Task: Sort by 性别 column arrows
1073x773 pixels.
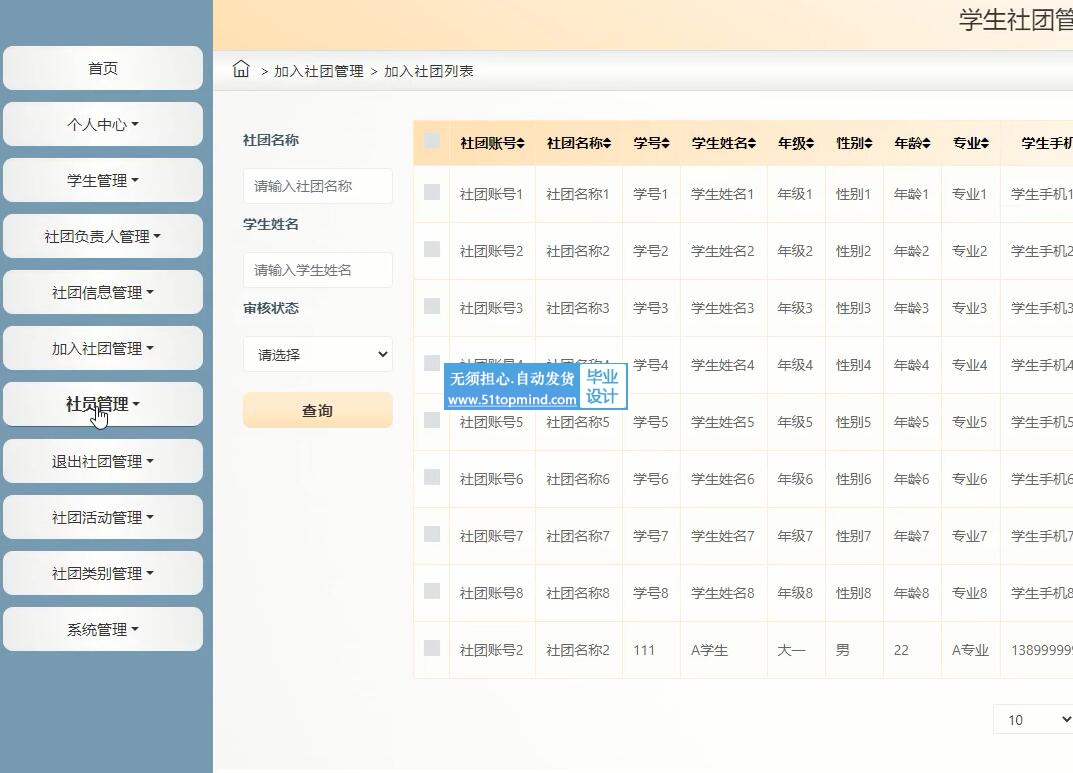Action: click(868, 143)
